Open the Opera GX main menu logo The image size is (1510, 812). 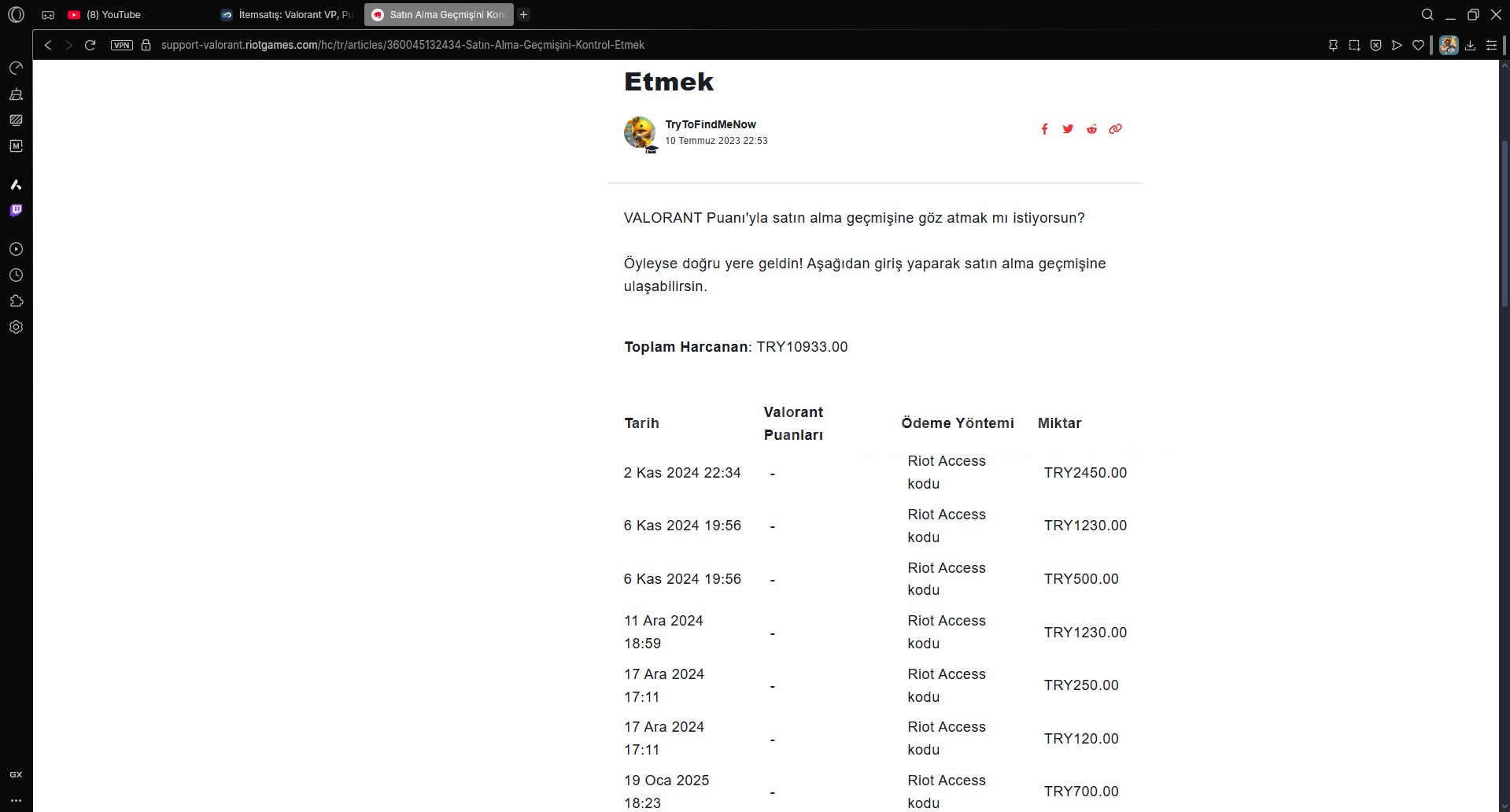16,14
